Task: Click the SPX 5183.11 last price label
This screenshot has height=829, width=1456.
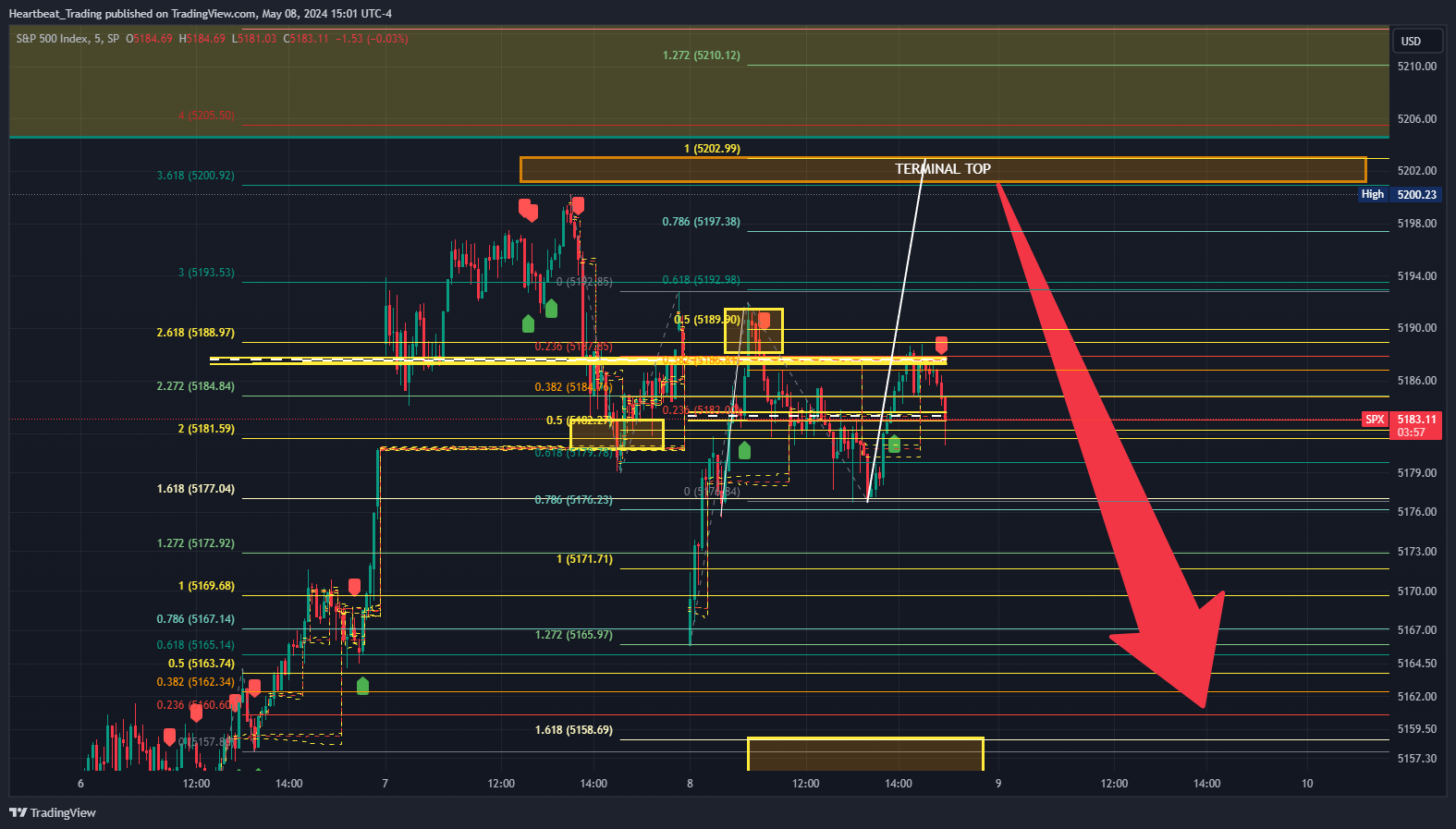Action: click(1402, 425)
